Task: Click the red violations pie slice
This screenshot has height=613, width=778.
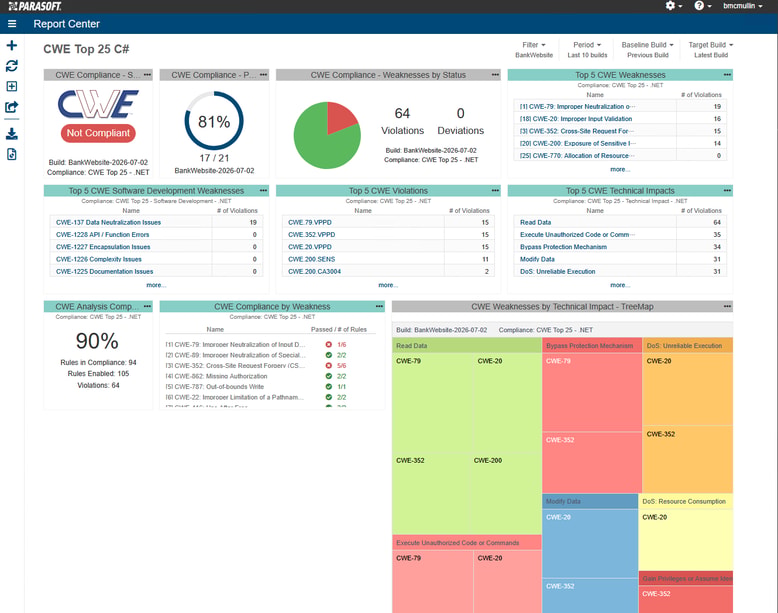Action: coord(340,117)
